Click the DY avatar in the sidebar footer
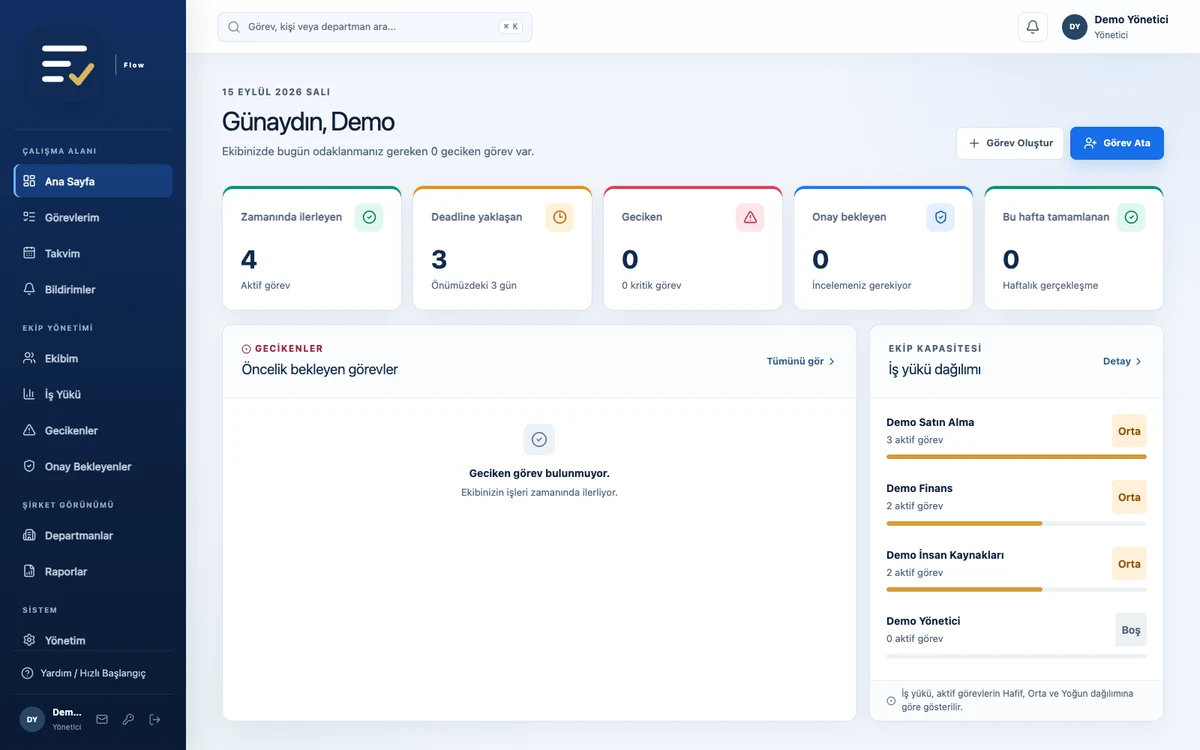This screenshot has width=1200, height=750. click(x=32, y=719)
